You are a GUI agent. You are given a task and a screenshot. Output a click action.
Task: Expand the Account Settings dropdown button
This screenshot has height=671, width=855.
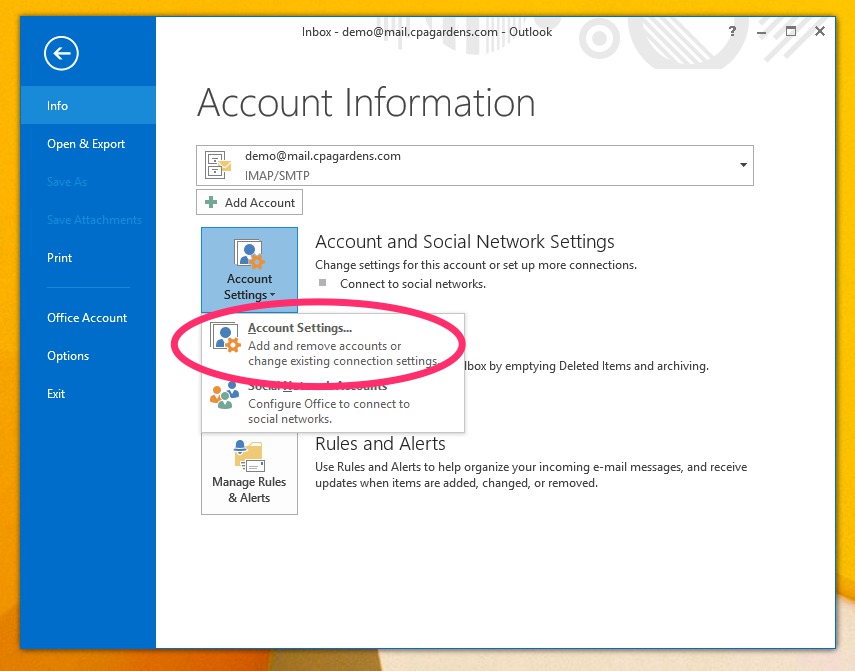pyautogui.click(x=250, y=270)
